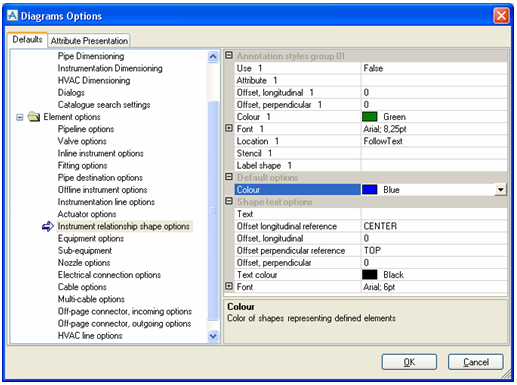Select Equipment options in the tree
Viewport: 517px width, 385px height.
point(91,238)
